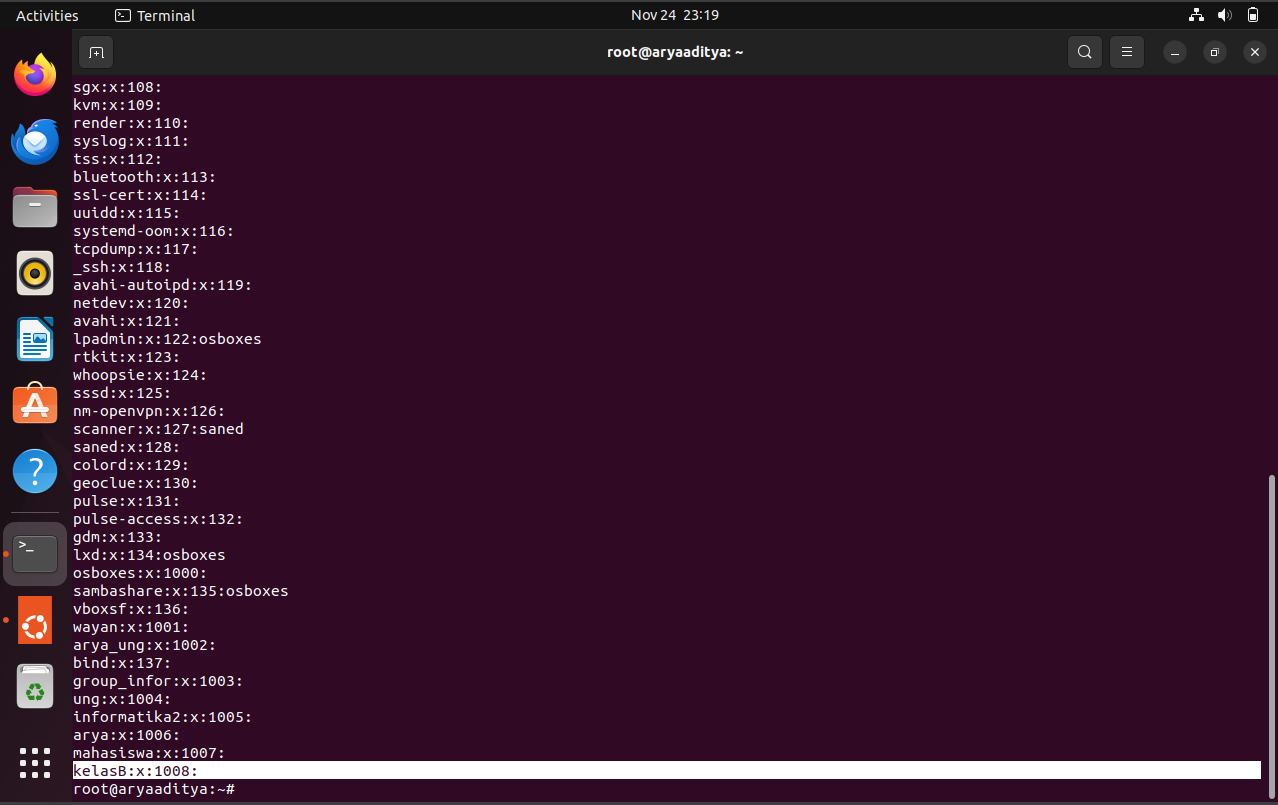Click the lxd:x:134:osboxes line
The image size is (1278, 805).
tap(149, 555)
